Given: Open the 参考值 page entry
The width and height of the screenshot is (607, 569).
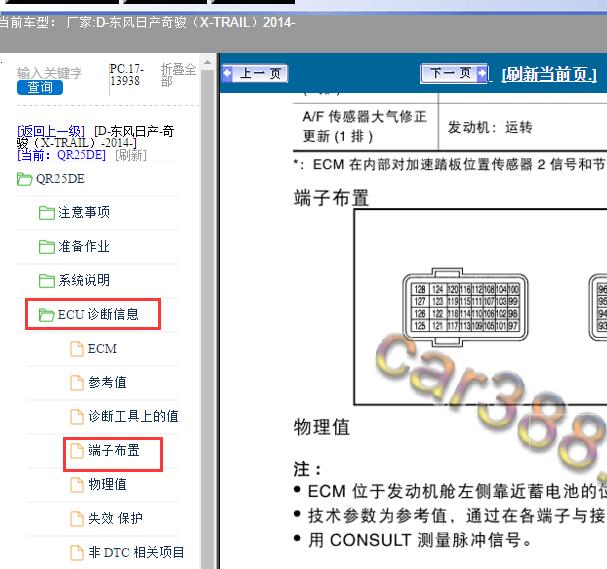Looking at the screenshot, I should point(107,382).
